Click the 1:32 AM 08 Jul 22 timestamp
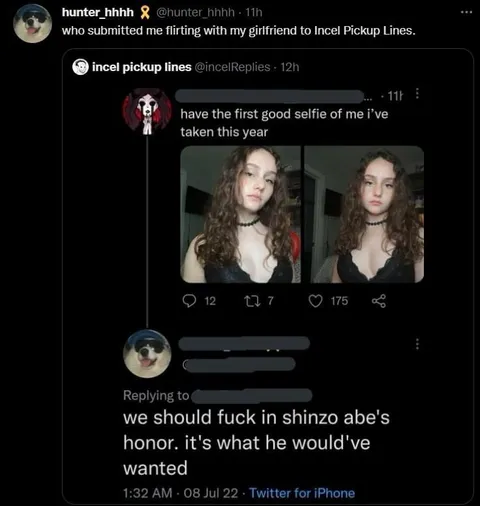The image size is (480, 506). tap(181, 493)
